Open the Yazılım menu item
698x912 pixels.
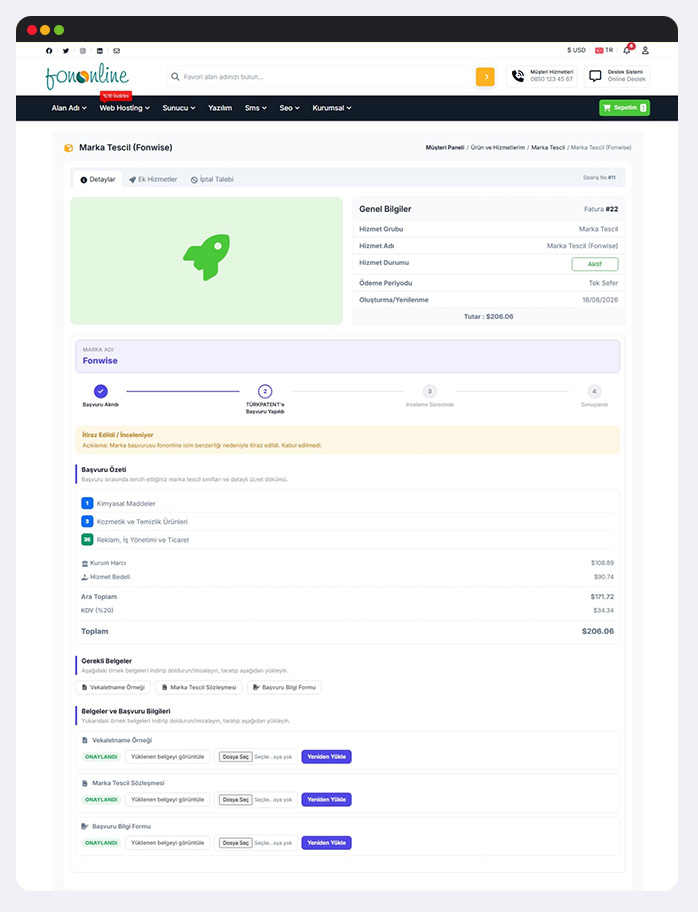(220, 108)
